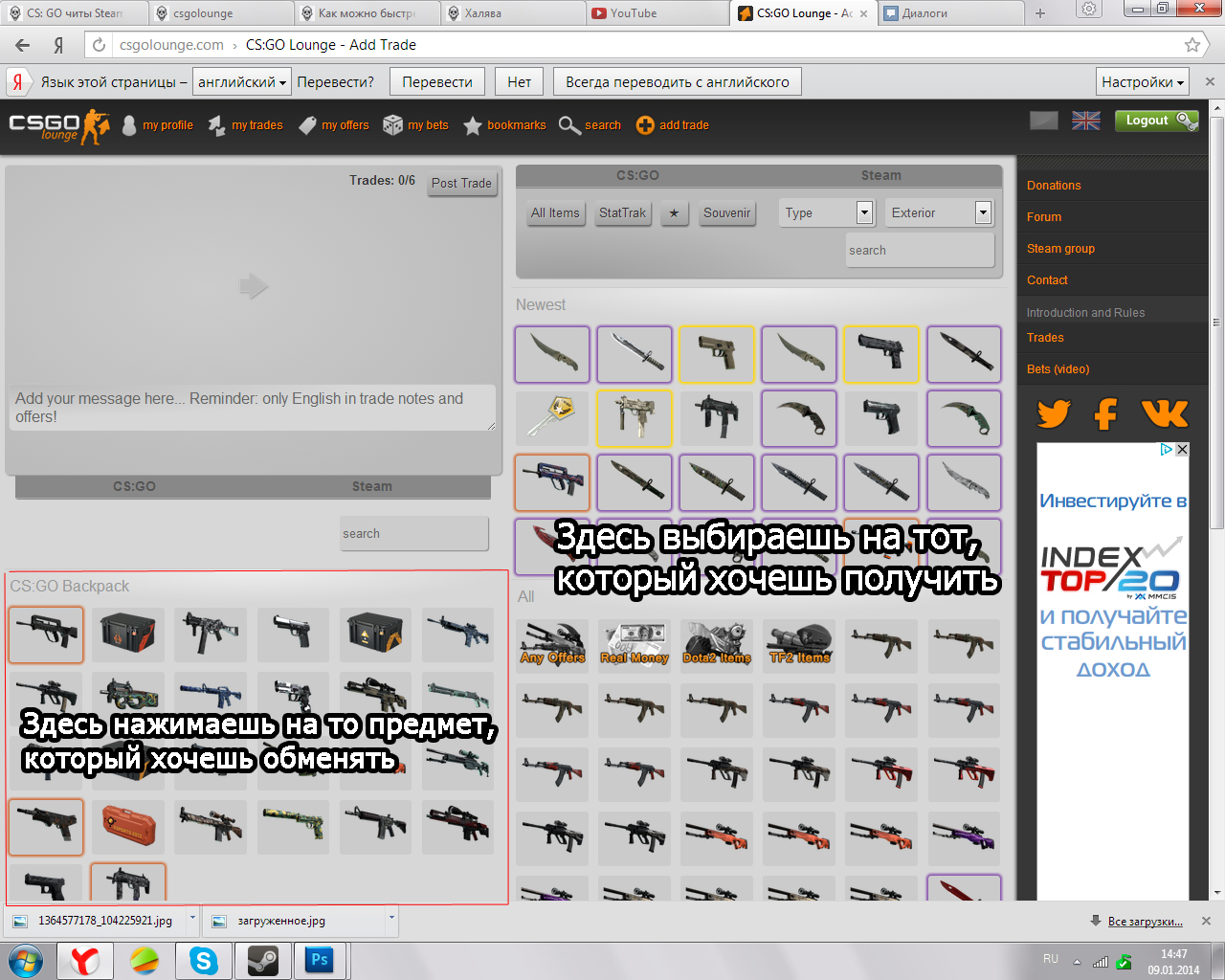Switch to the YouTube browser tab
This screenshot has width=1225, height=980.
tap(656, 13)
